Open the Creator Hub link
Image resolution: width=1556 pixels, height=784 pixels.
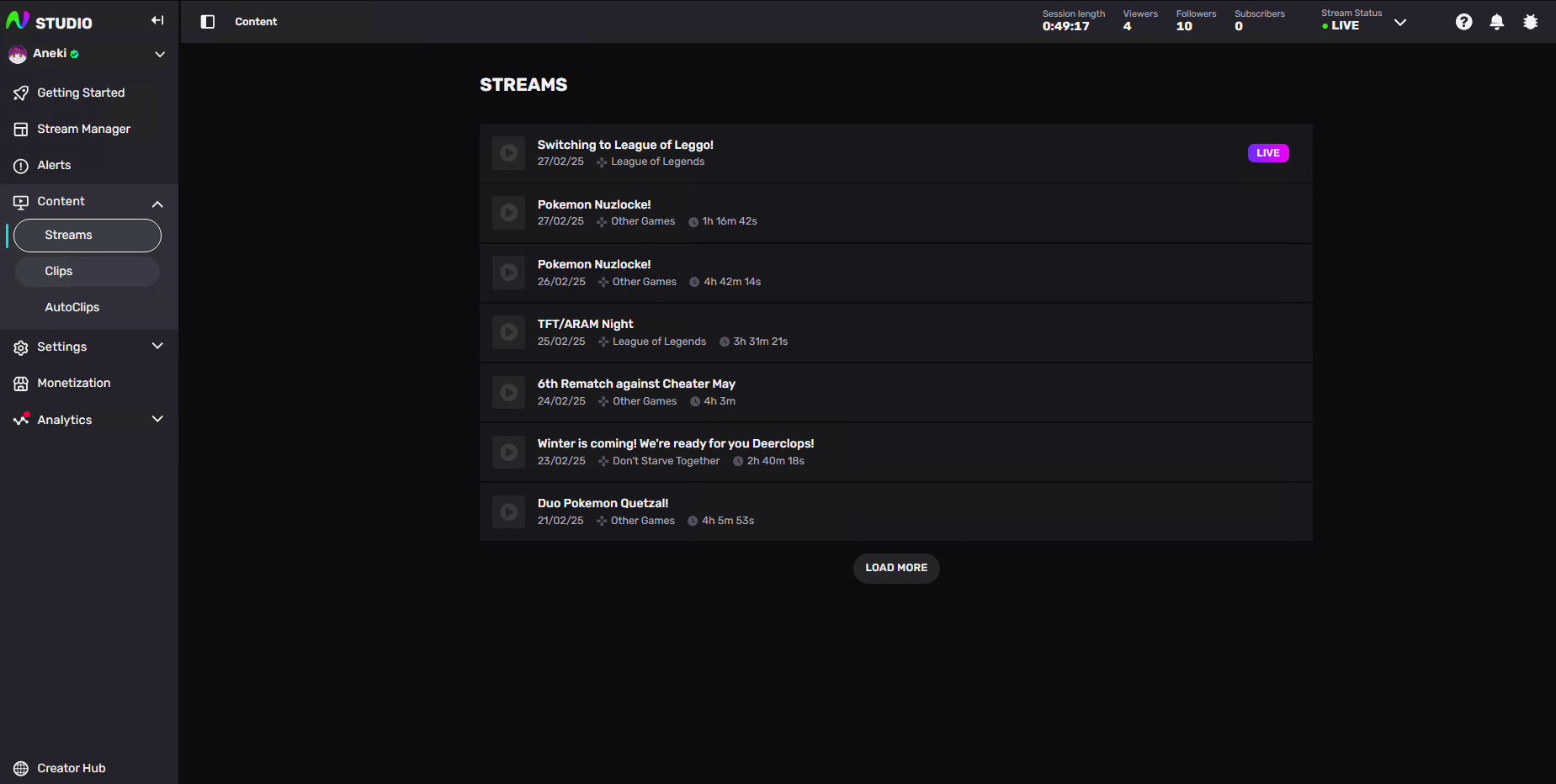71,768
